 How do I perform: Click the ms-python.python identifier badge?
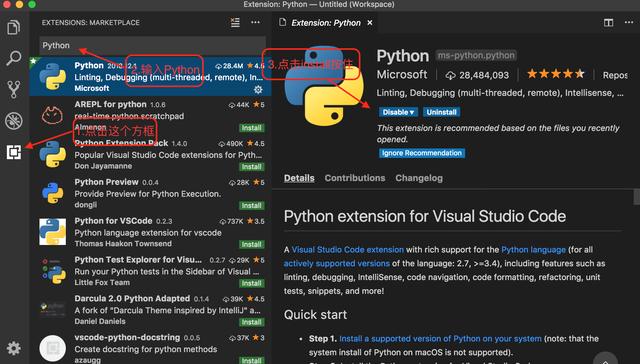tap(476, 55)
